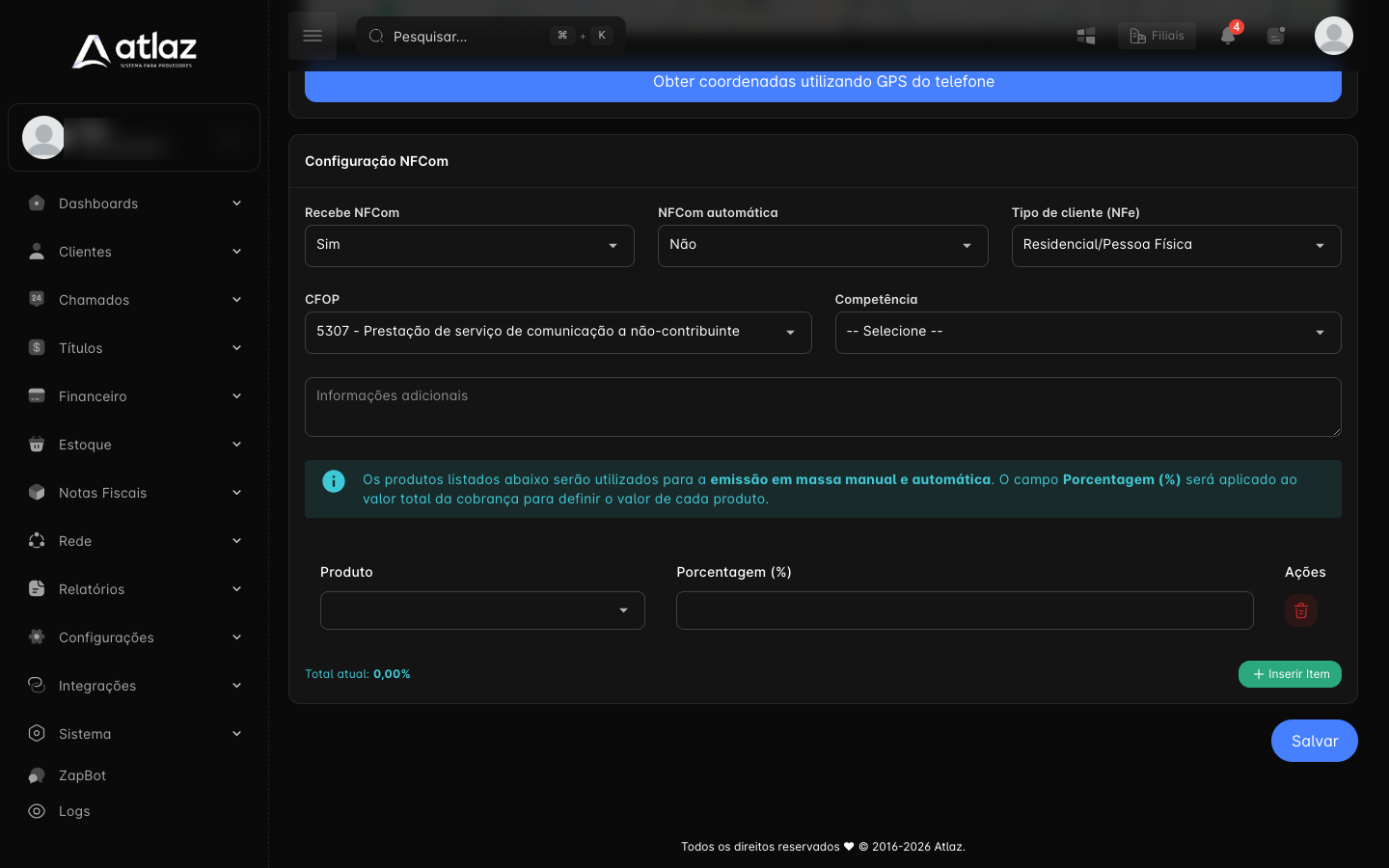The width and height of the screenshot is (1389, 868).
Task: Click the Rede network icon
Action: [37, 540]
